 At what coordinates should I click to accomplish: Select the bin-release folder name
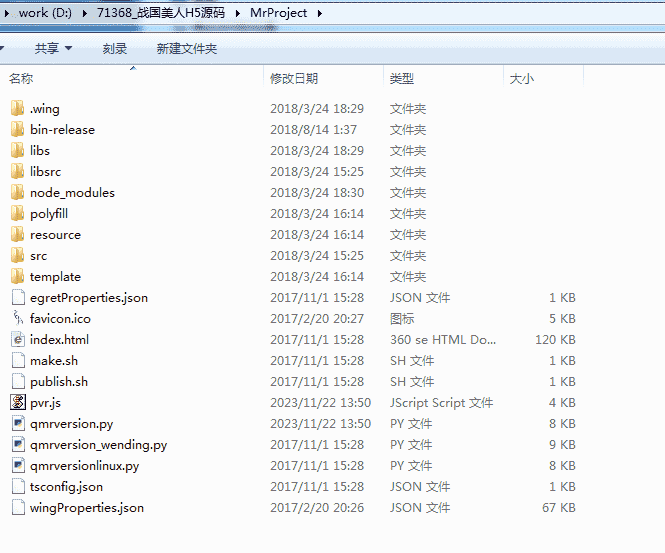coord(62,129)
